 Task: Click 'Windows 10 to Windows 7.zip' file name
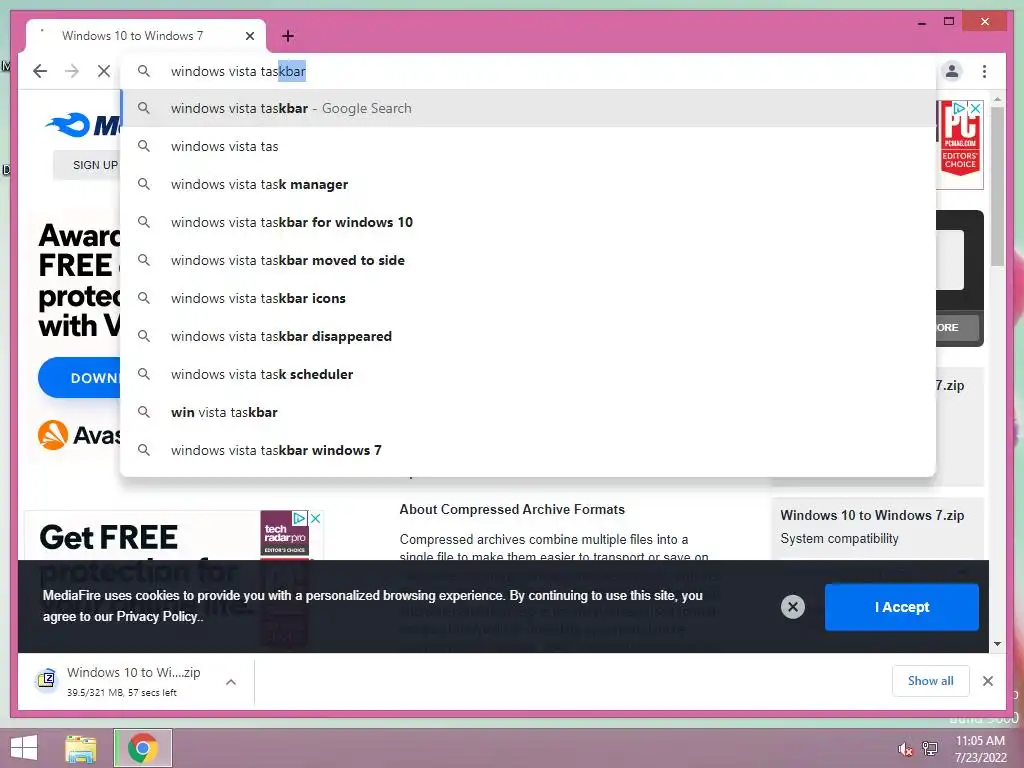(x=872, y=515)
